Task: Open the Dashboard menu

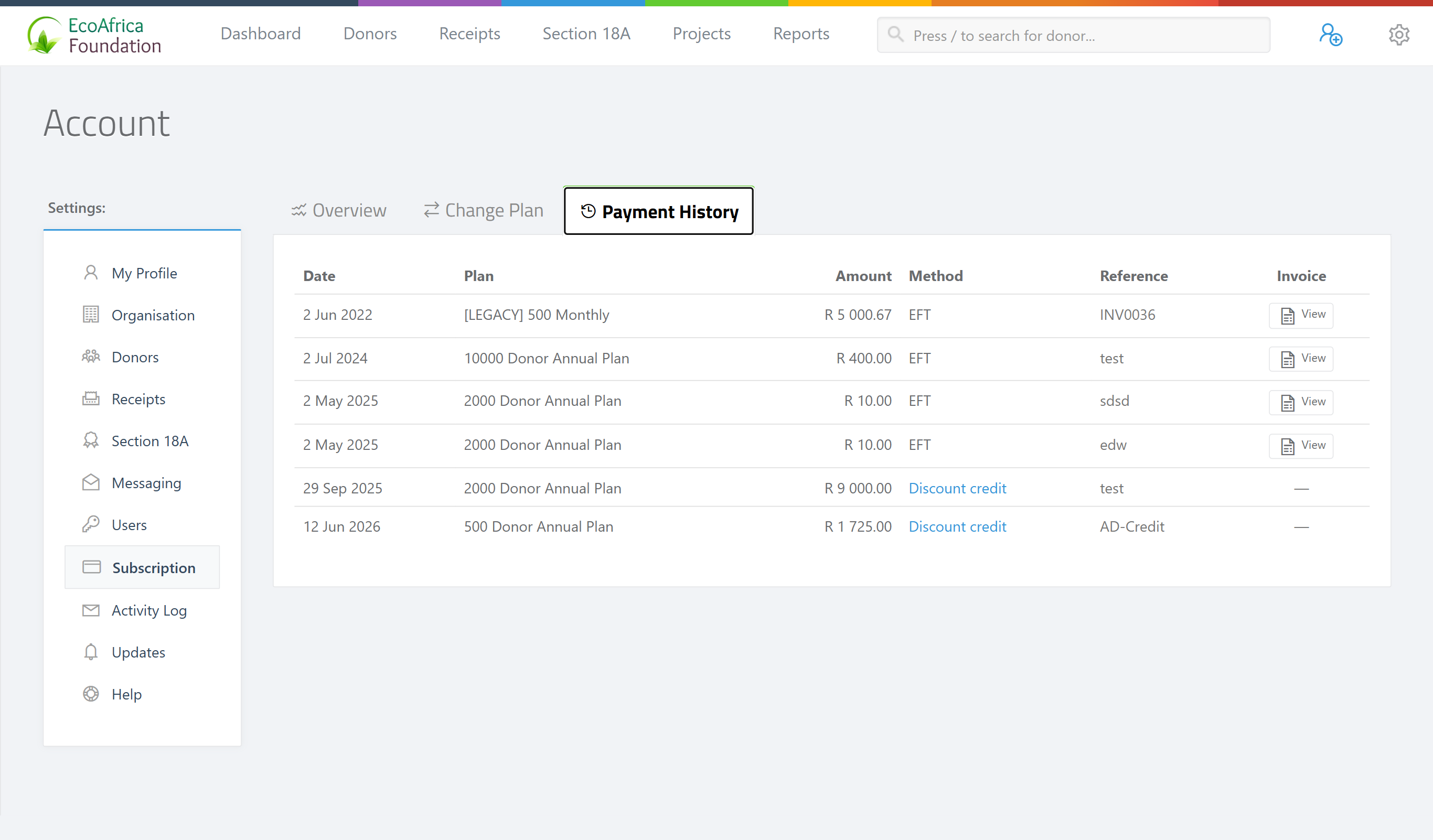Action: (x=261, y=34)
